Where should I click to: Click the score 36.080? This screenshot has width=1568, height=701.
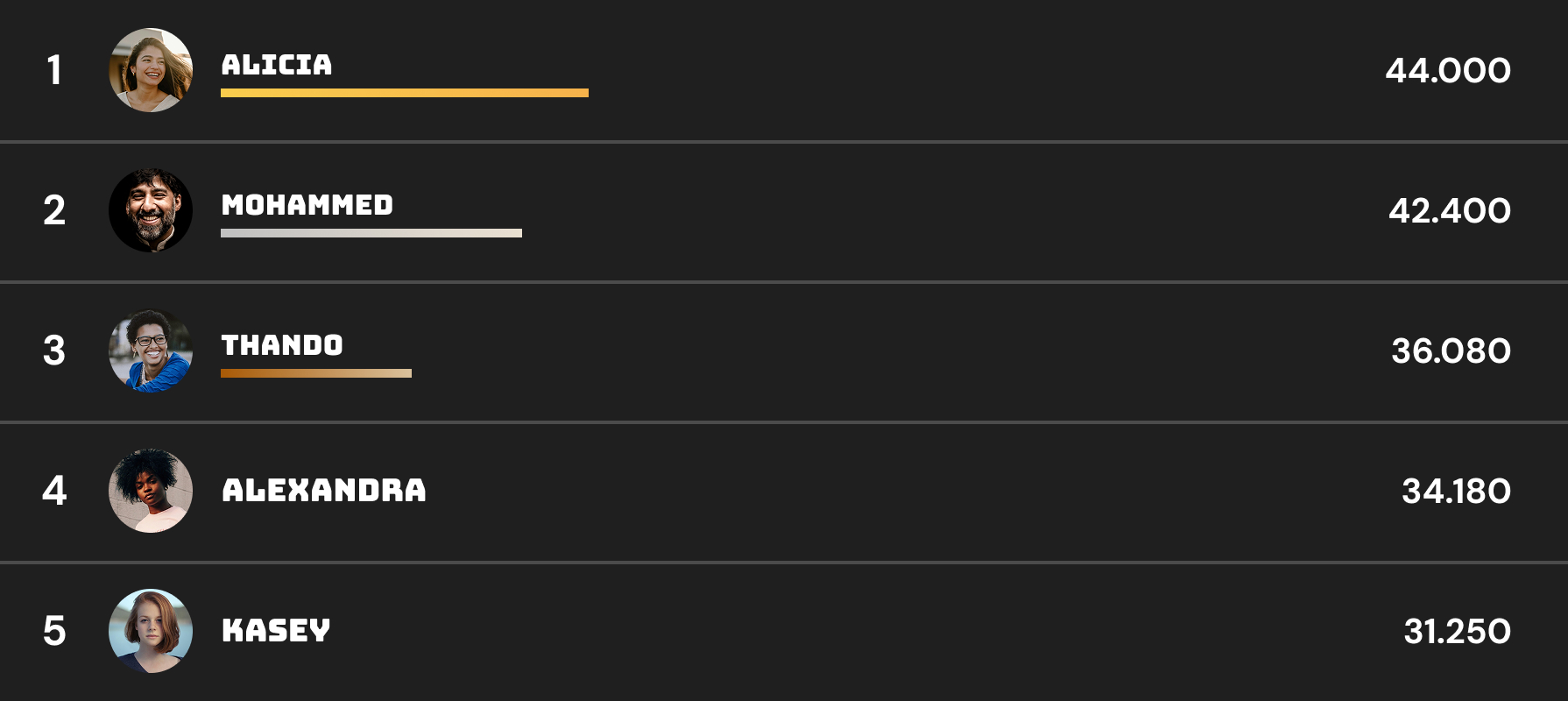click(1451, 351)
